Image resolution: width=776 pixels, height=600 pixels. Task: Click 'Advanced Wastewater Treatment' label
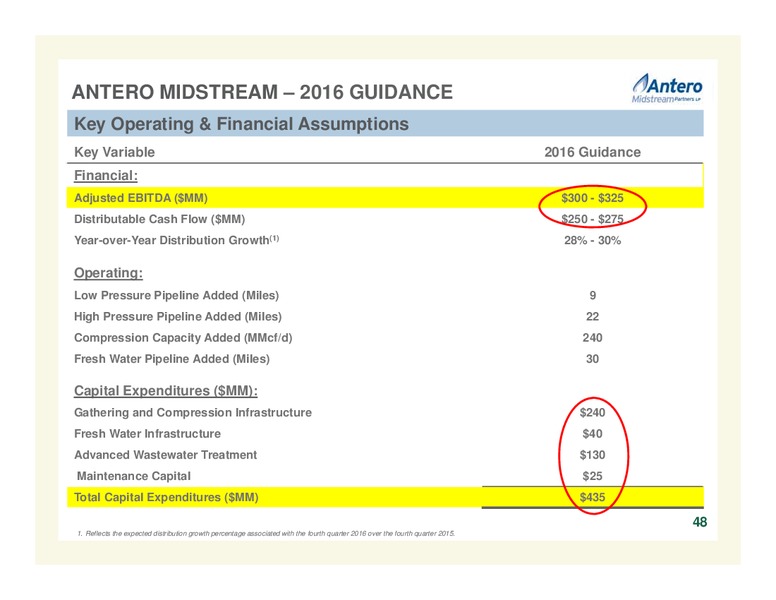[165, 455]
